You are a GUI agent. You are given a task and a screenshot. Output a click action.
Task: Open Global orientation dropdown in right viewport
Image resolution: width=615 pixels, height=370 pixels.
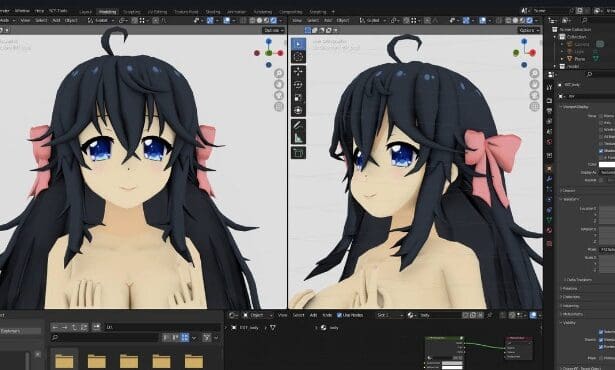tap(373, 20)
